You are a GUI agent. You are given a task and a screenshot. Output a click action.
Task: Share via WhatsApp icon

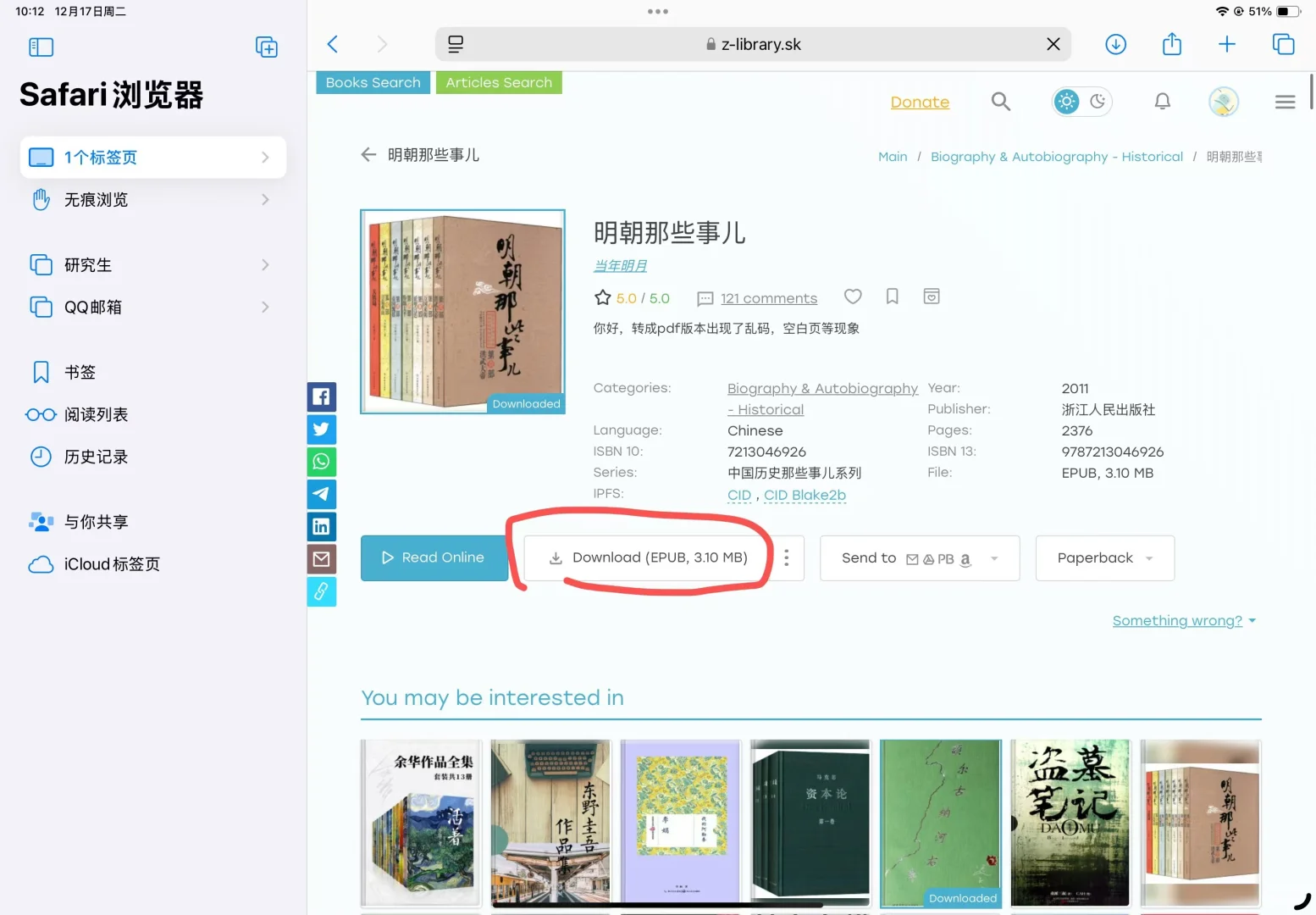point(321,462)
